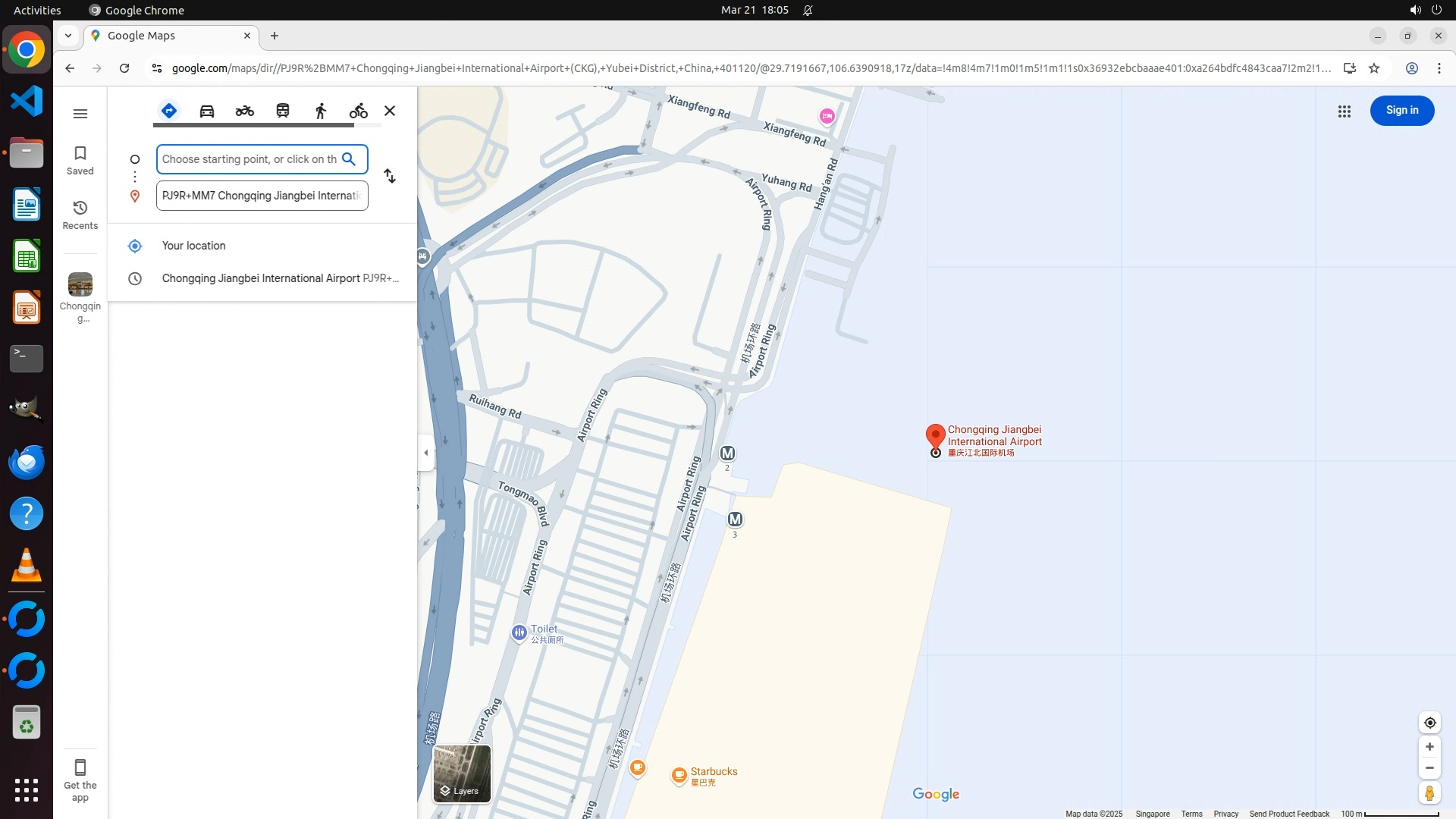Switch to Walking travel mode
This screenshot has width=1456, height=819.
coord(321,111)
